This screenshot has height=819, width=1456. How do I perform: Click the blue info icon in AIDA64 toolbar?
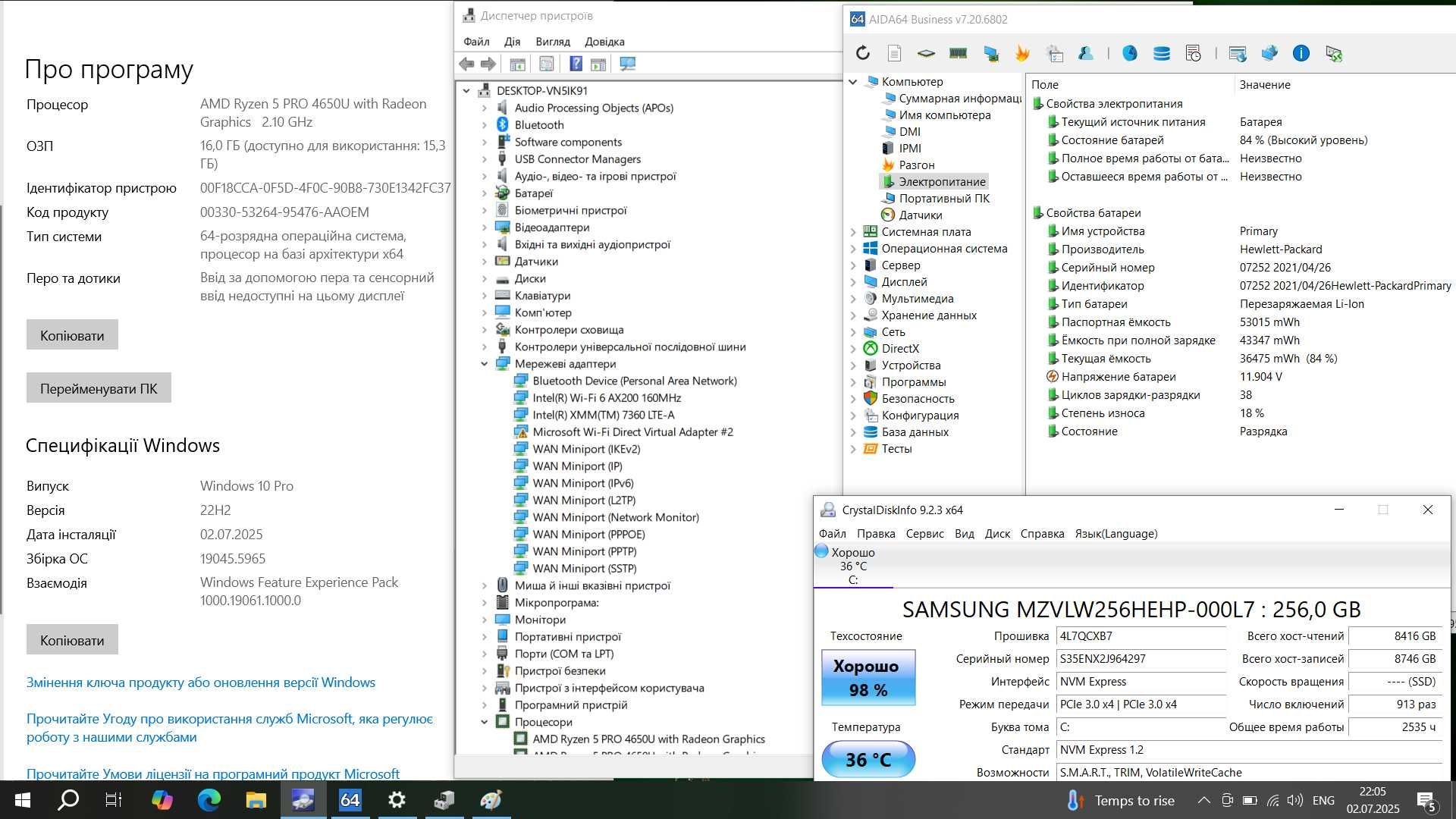coord(1301,53)
